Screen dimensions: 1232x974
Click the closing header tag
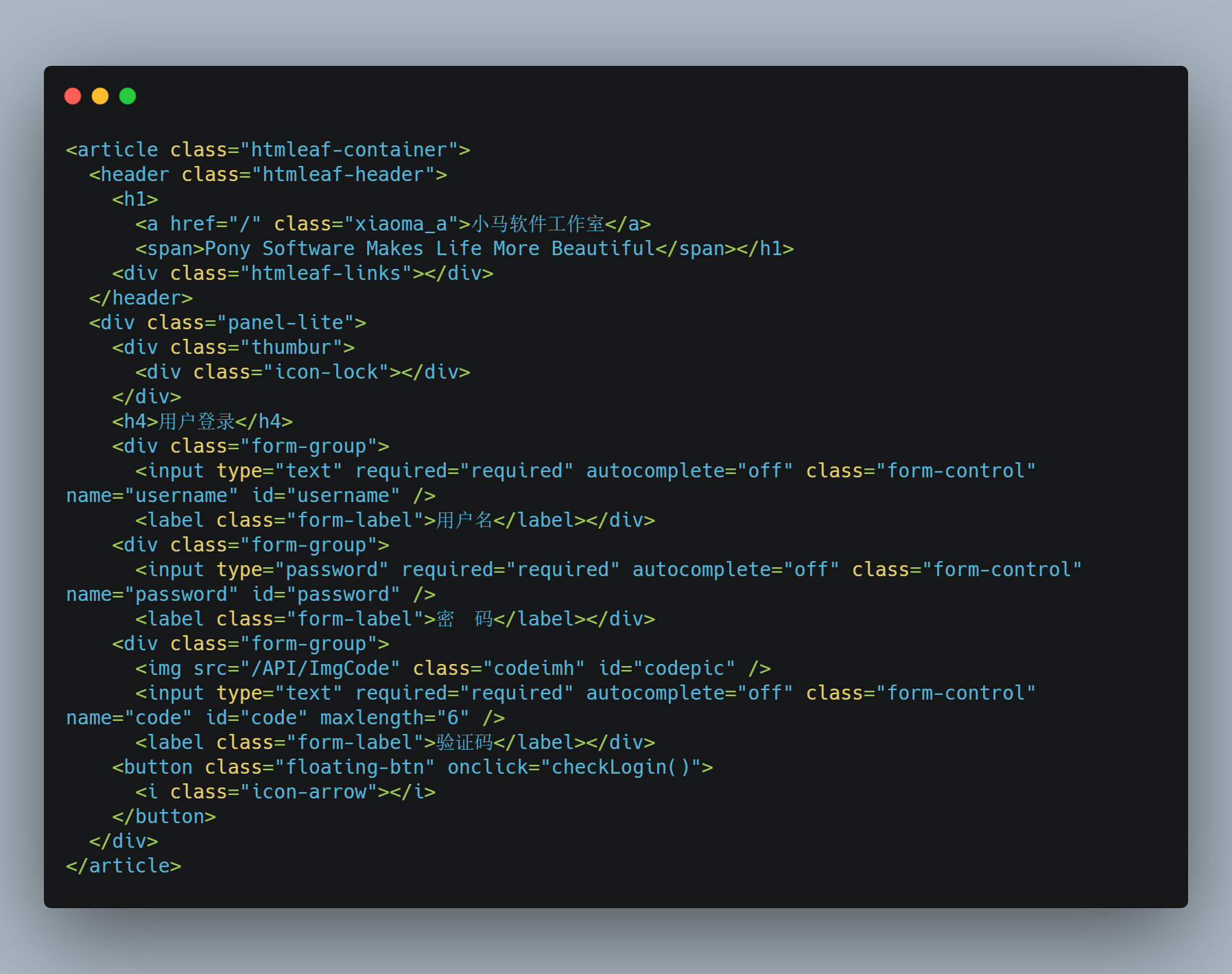click(x=141, y=298)
